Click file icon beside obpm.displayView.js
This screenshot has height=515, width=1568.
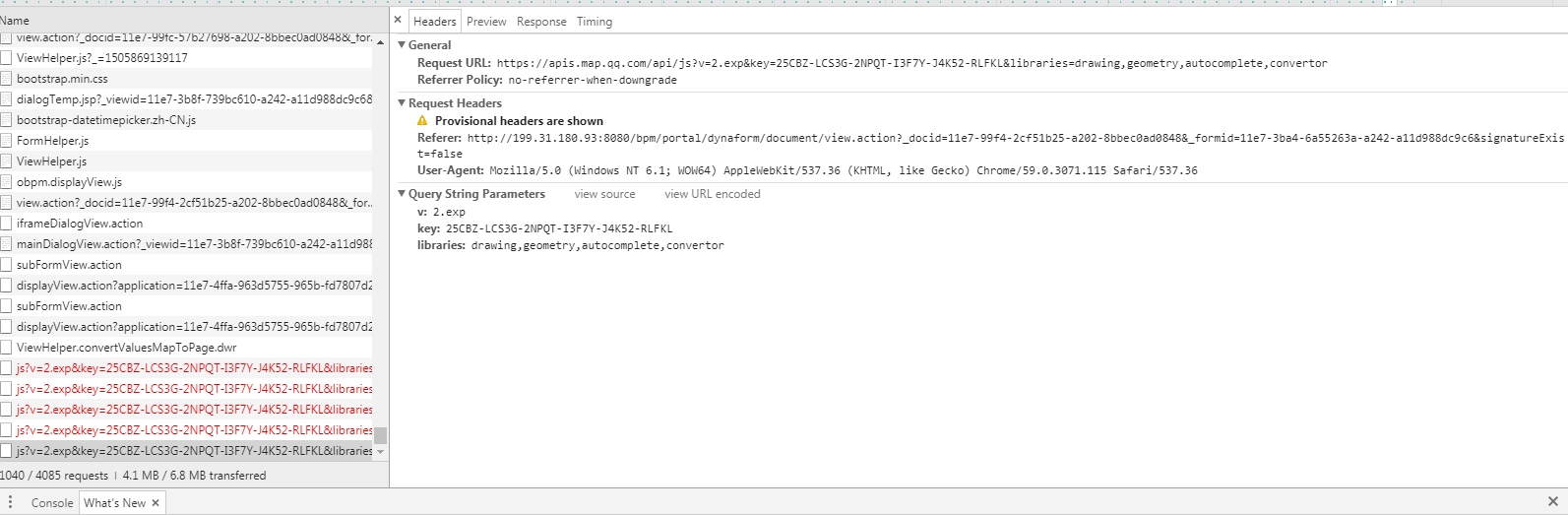coord(6,182)
